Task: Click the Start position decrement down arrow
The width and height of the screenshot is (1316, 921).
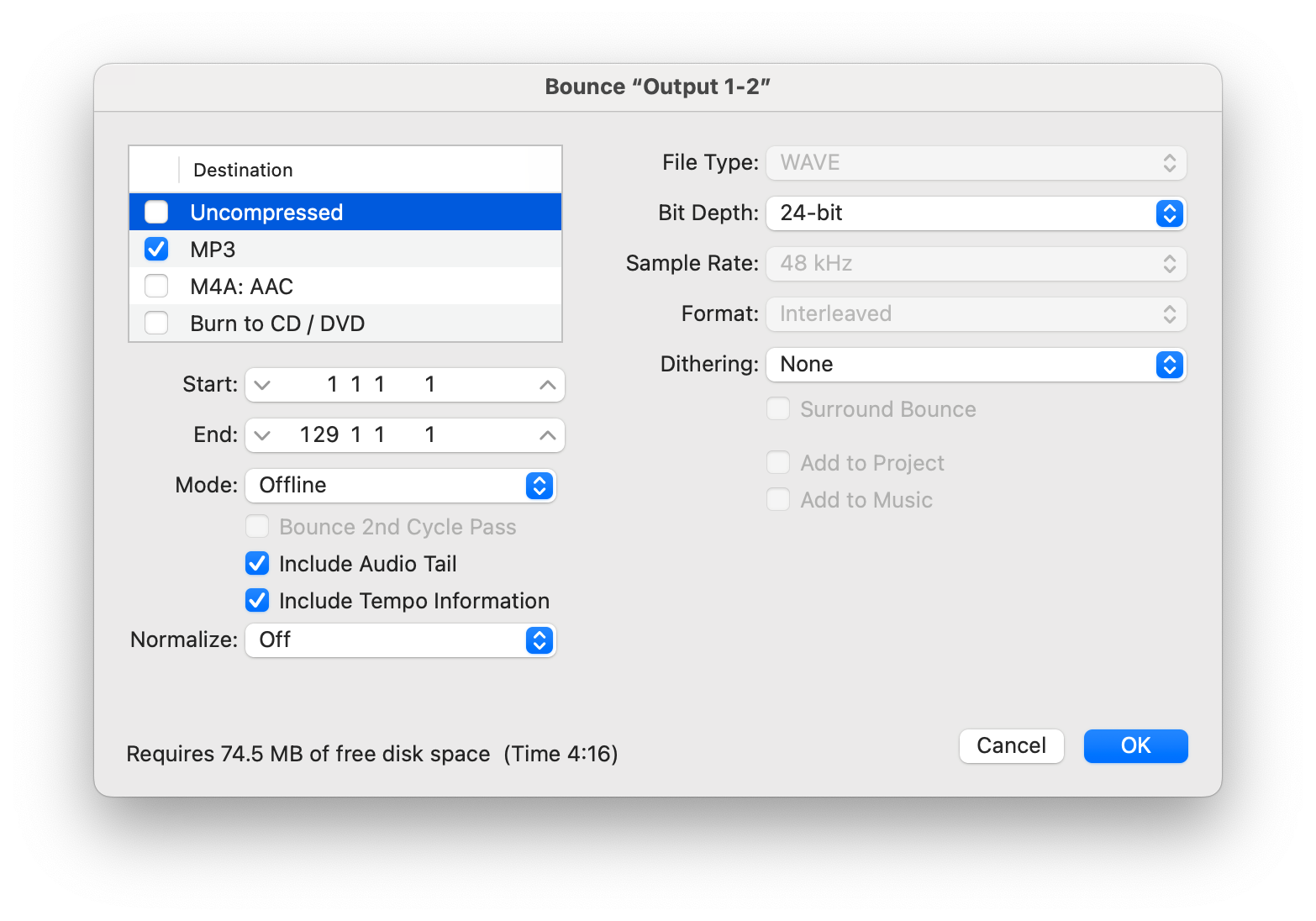Action: pyautogui.click(x=262, y=385)
